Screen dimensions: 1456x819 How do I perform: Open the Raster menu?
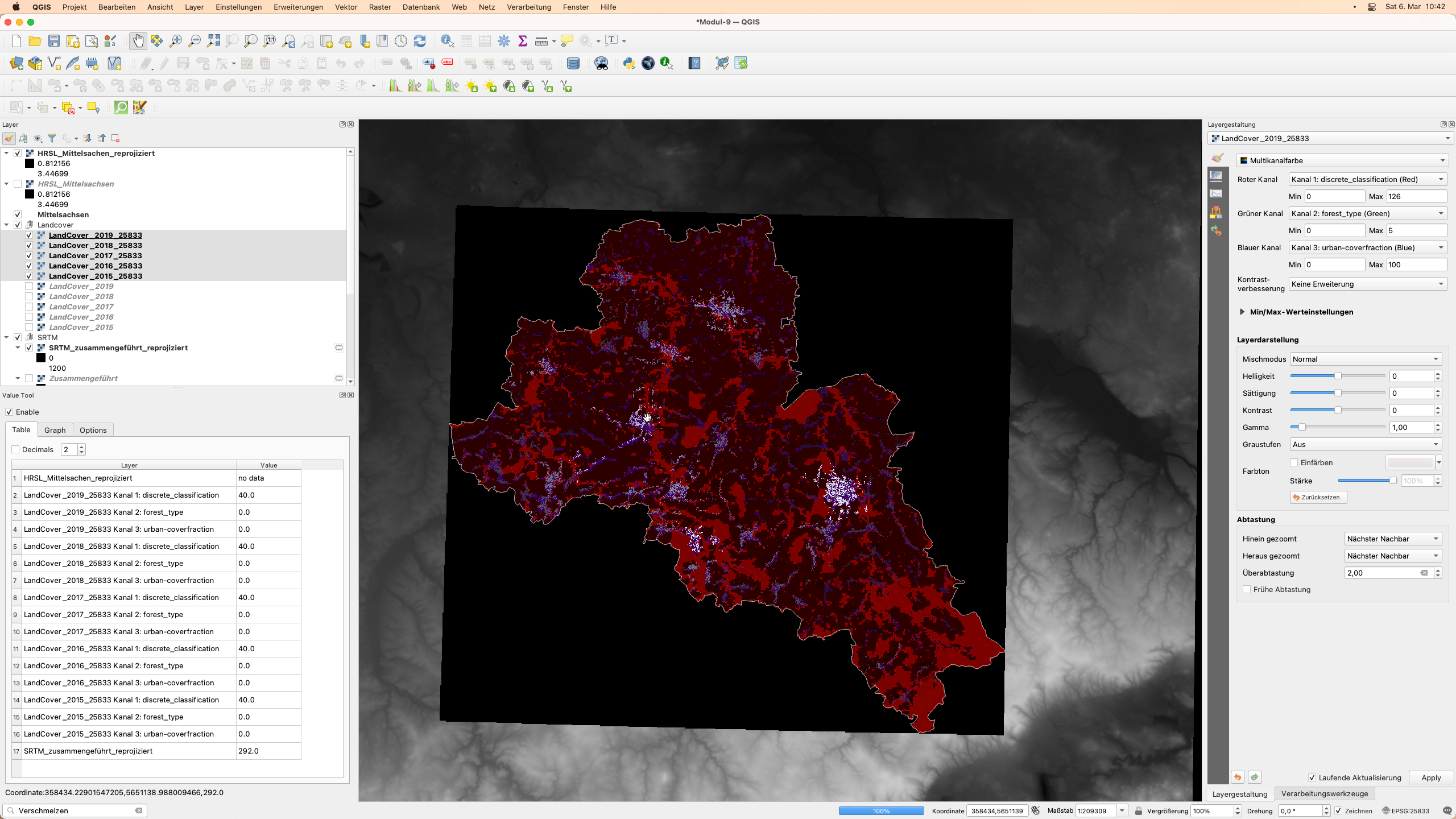pyautogui.click(x=380, y=7)
